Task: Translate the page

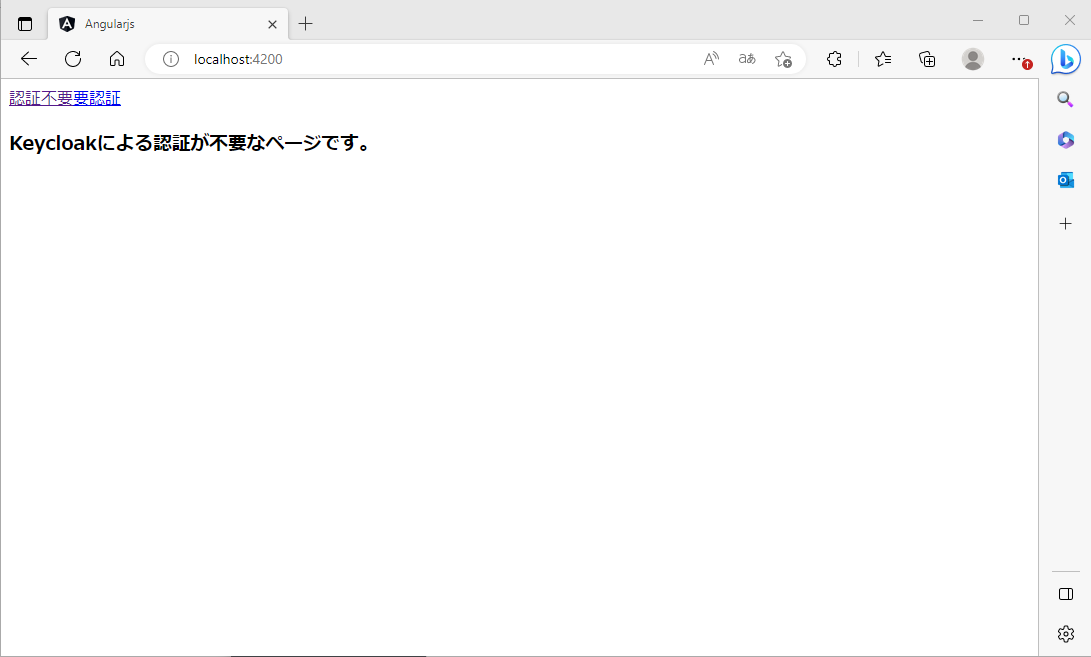Action: pyautogui.click(x=746, y=59)
